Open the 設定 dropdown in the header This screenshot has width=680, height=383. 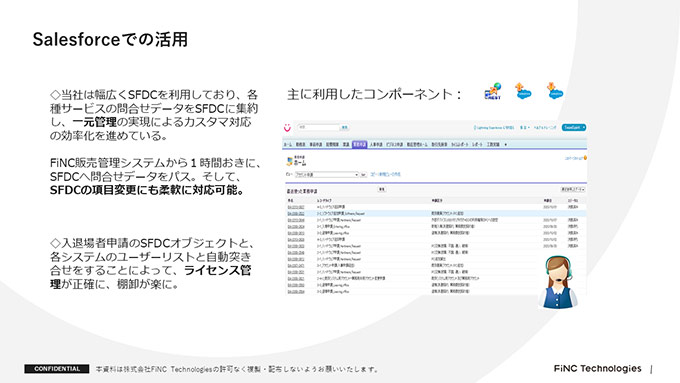pyautogui.click(x=524, y=128)
